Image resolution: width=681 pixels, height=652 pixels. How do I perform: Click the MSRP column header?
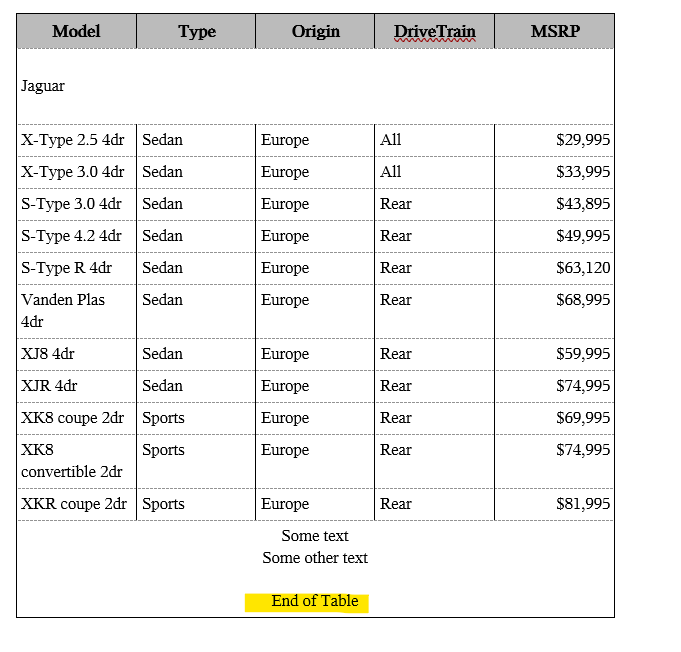[x=555, y=31]
